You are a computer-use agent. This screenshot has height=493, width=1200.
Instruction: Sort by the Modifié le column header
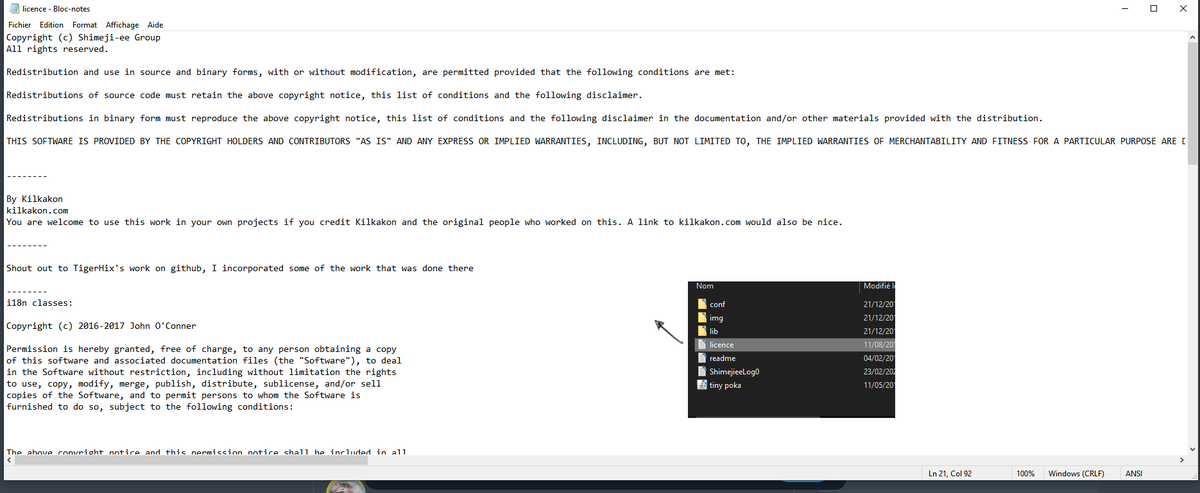(877, 287)
